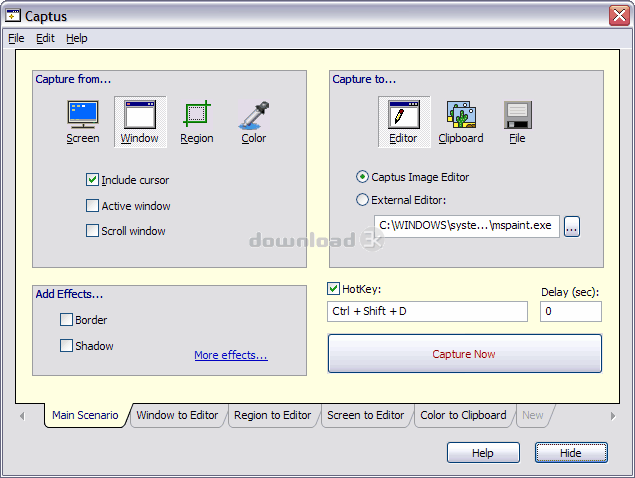Click the HotKey field showing Ctrl + Shift + D

pyautogui.click(x=427, y=311)
